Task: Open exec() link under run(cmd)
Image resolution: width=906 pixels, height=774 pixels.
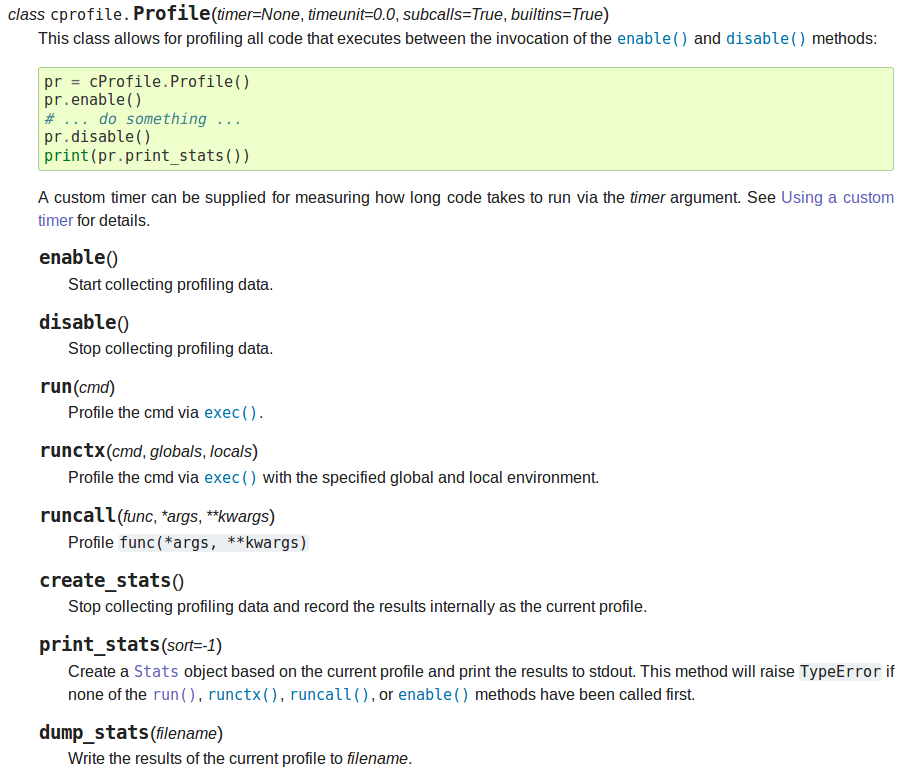Action: pyautogui.click(x=231, y=413)
